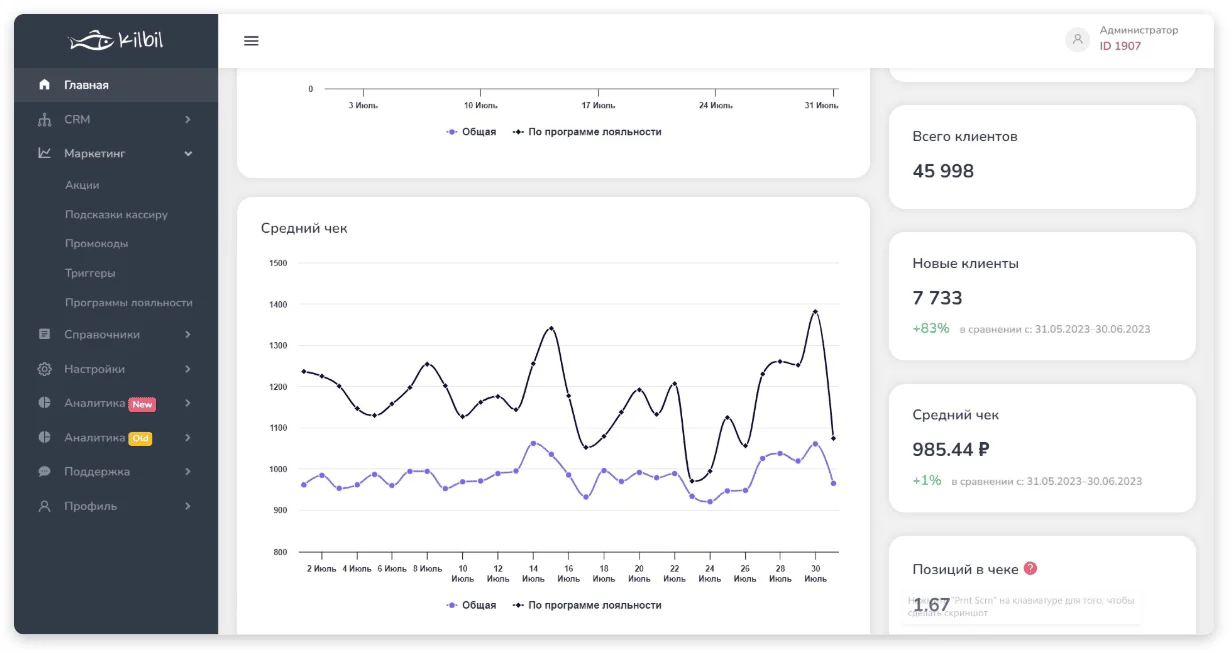This screenshot has width=1232, height=653.
Task: Expand the Аналитика Old chevron
Action: [188, 438]
